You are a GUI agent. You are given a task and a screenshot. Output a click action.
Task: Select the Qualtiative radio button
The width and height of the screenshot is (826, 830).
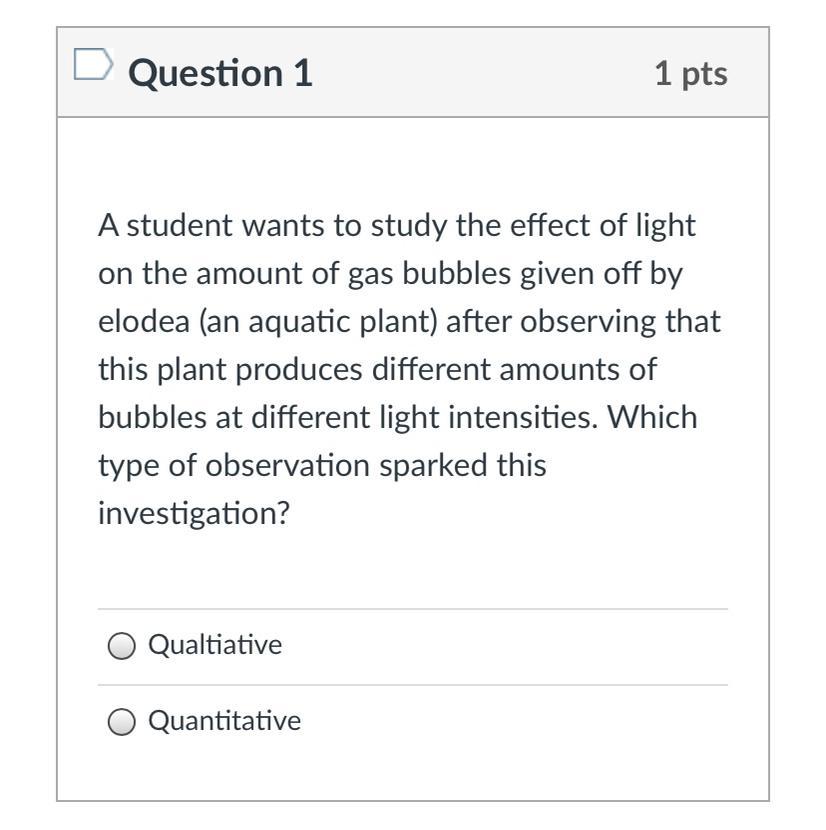[121, 647]
